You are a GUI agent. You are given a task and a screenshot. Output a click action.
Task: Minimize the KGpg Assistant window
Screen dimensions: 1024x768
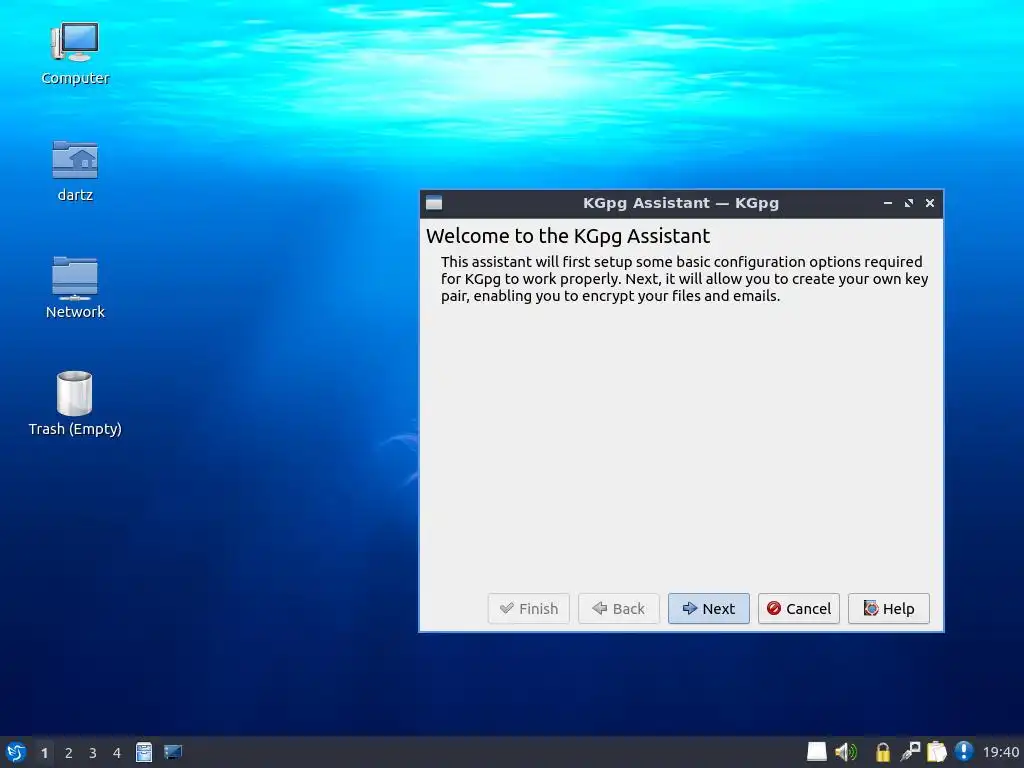pyautogui.click(x=888, y=203)
